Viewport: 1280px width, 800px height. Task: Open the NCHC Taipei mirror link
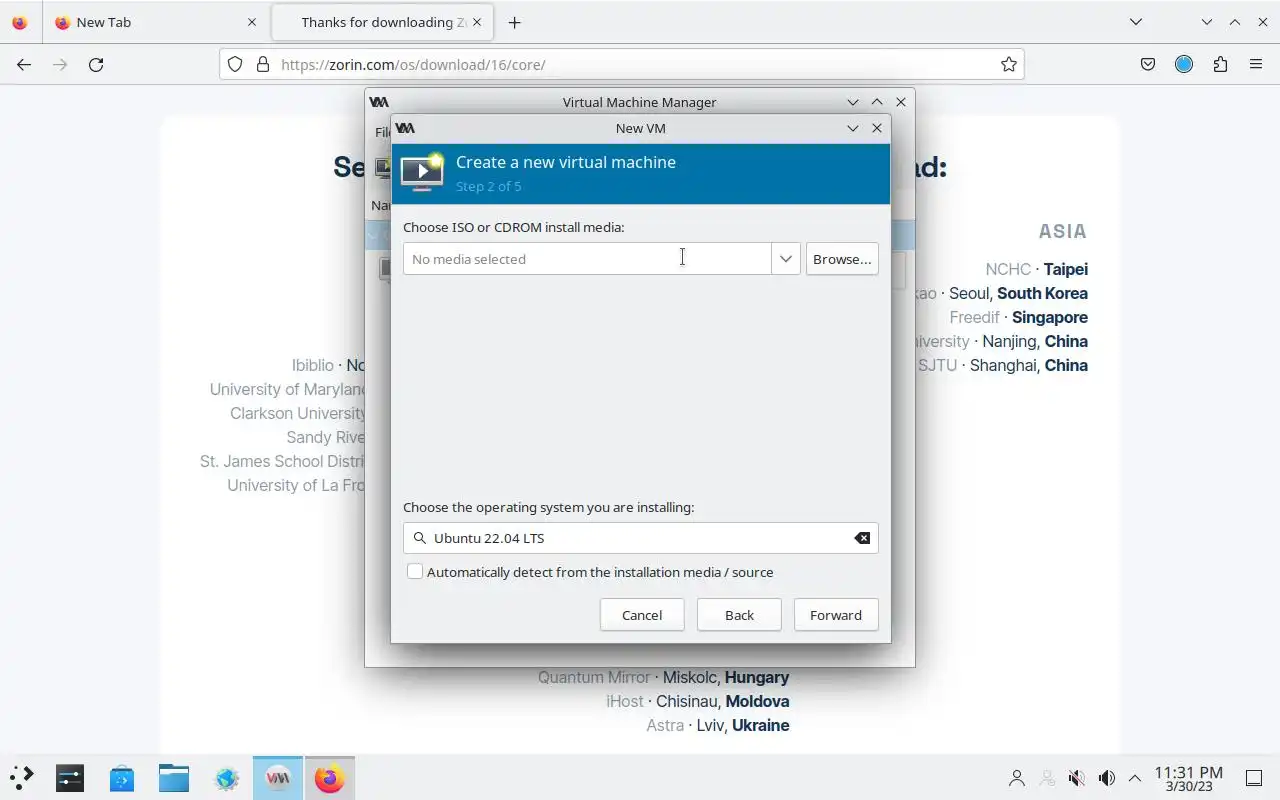click(x=1036, y=269)
